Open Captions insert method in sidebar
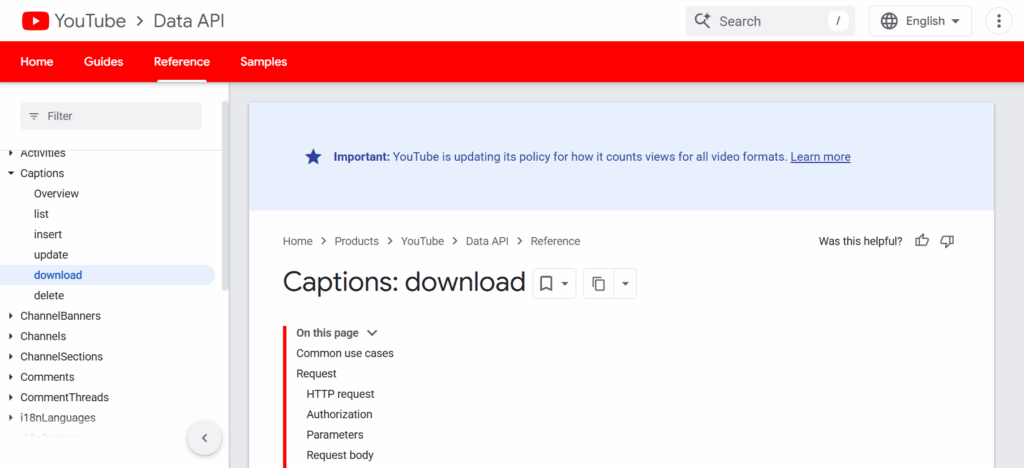Image resolution: width=1024 pixels, height=468 pixels. (x=48, y=234)
